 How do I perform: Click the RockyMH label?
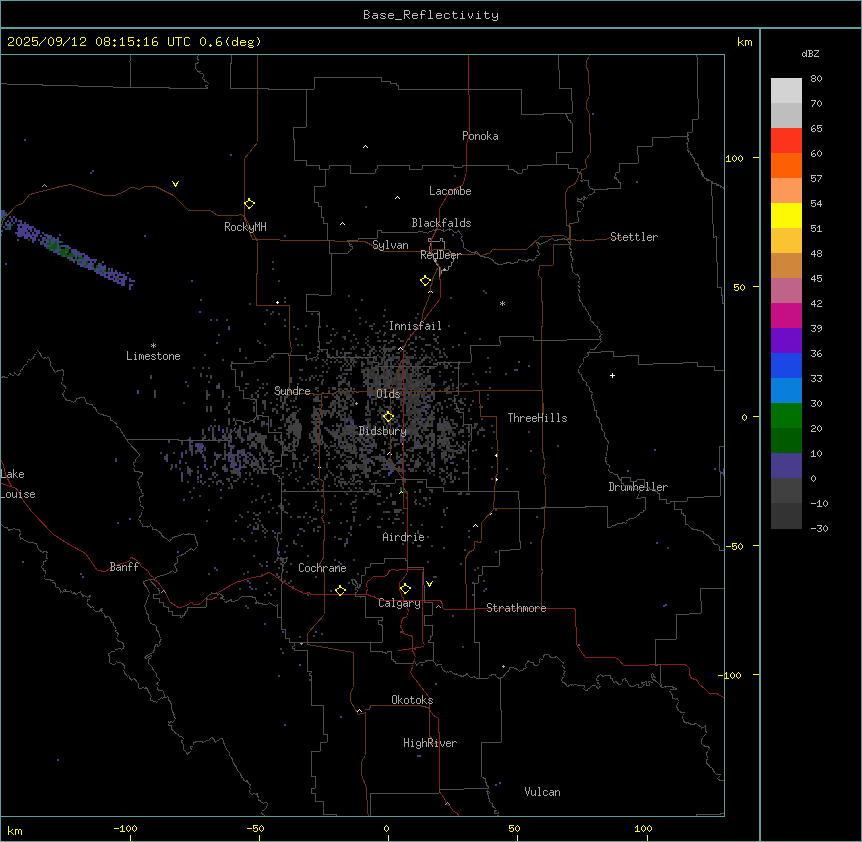pos(245,227)
